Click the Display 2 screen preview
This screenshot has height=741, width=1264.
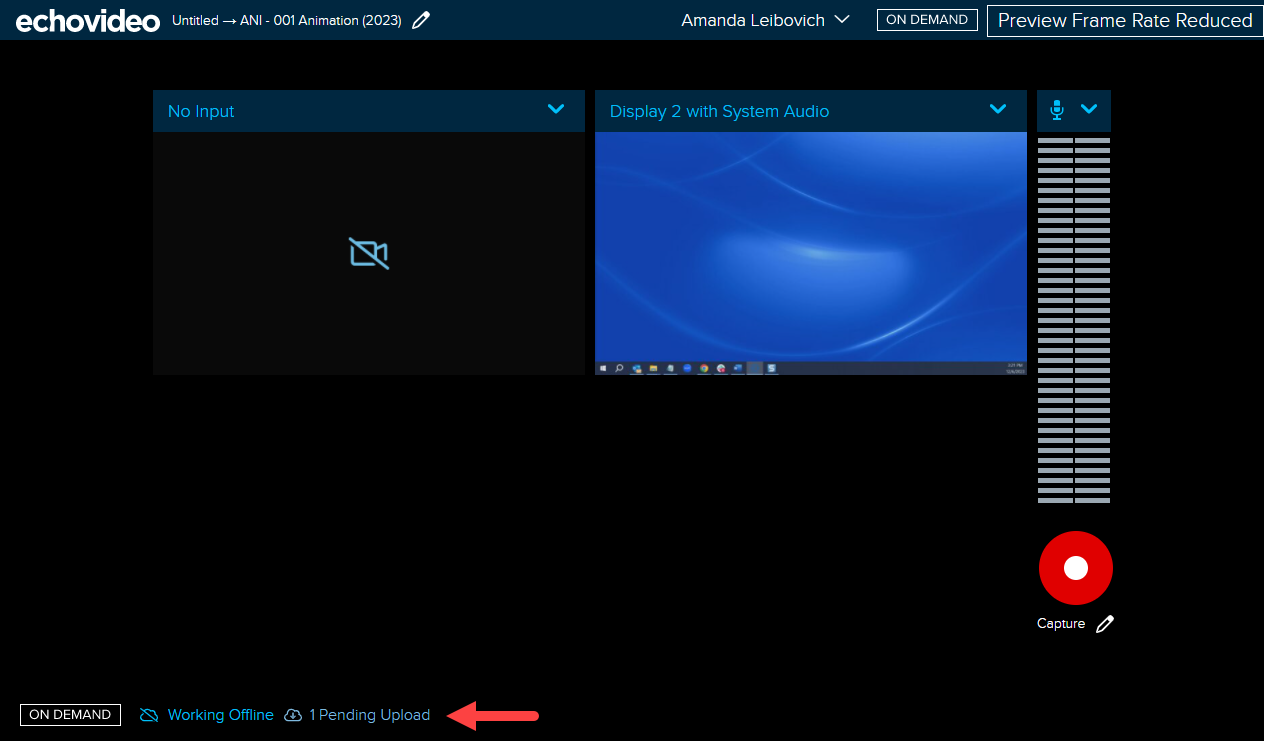tap(811, 253)
